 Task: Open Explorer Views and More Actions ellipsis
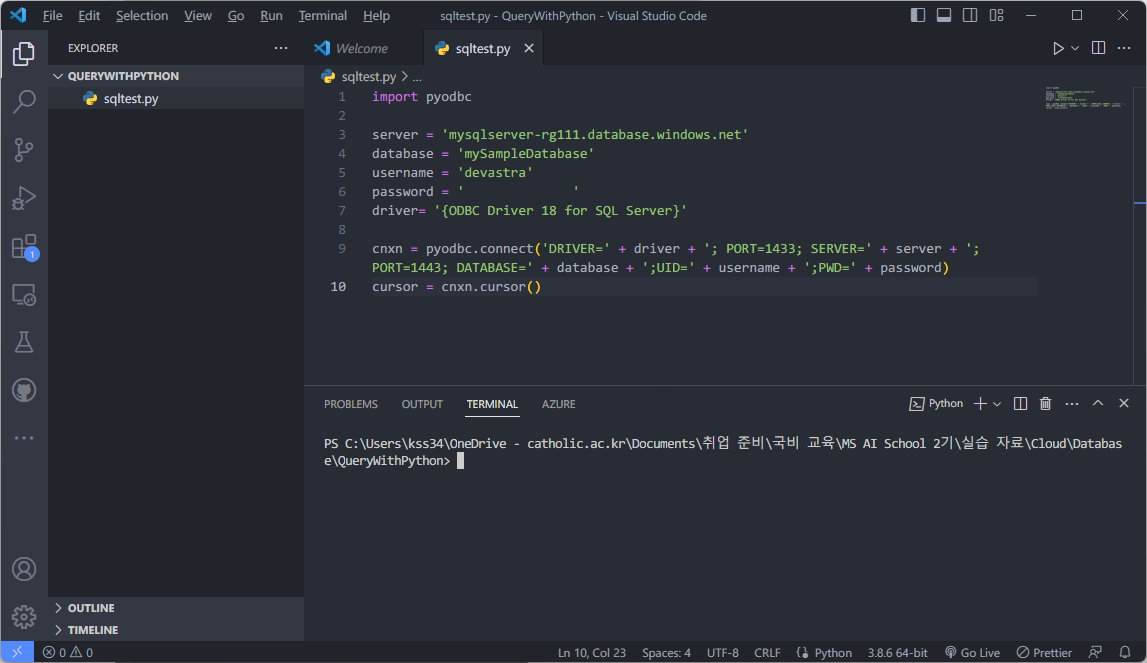pyautogui.click(x=281, y=48)
